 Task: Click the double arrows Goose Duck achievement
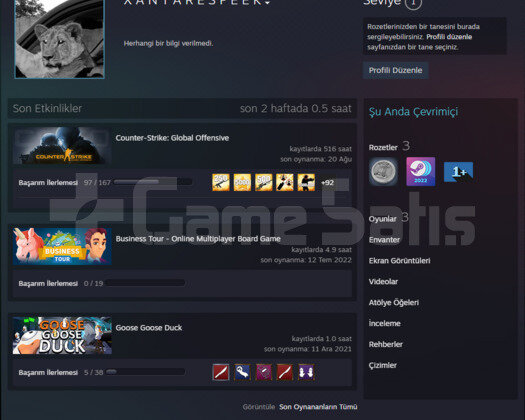pos(306,372)
